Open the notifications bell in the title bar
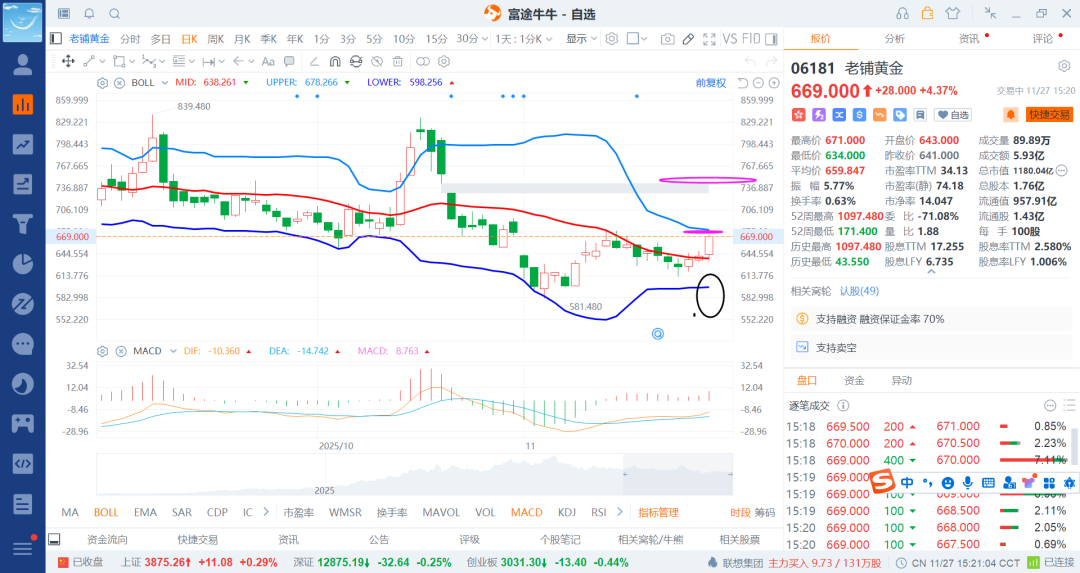The width and height of the screenshot is (1080, 573). (x=90, y=14)
